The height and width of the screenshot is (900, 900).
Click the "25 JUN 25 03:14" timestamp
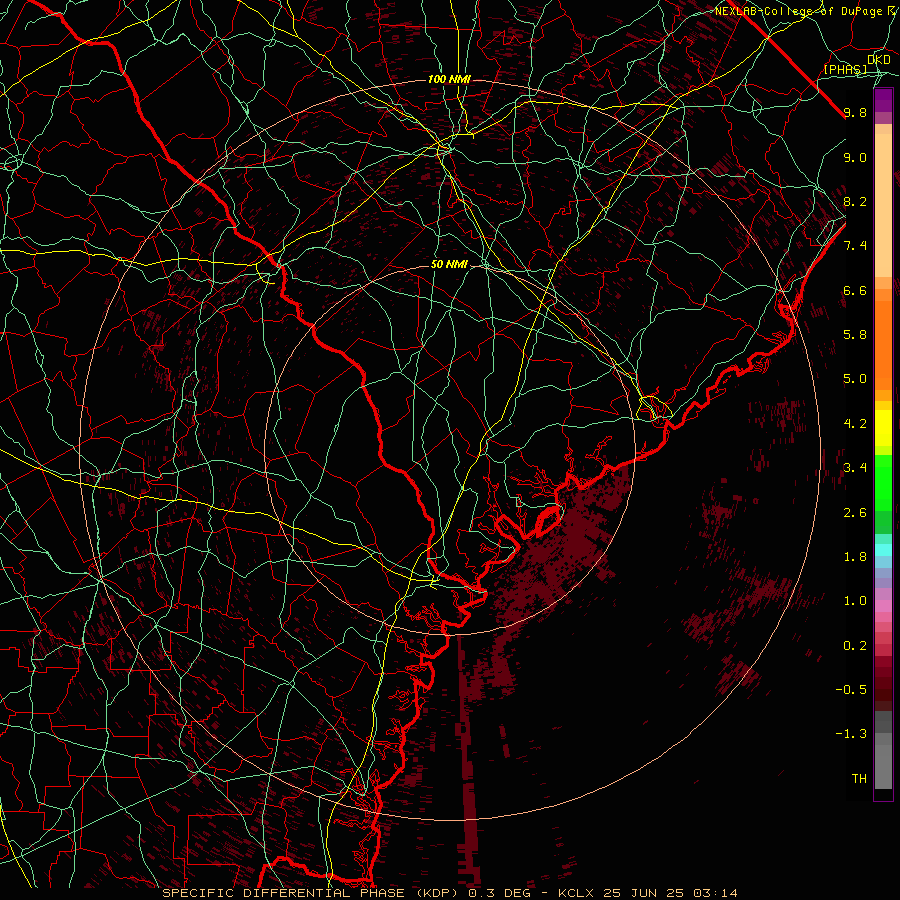tap(670, 893)
